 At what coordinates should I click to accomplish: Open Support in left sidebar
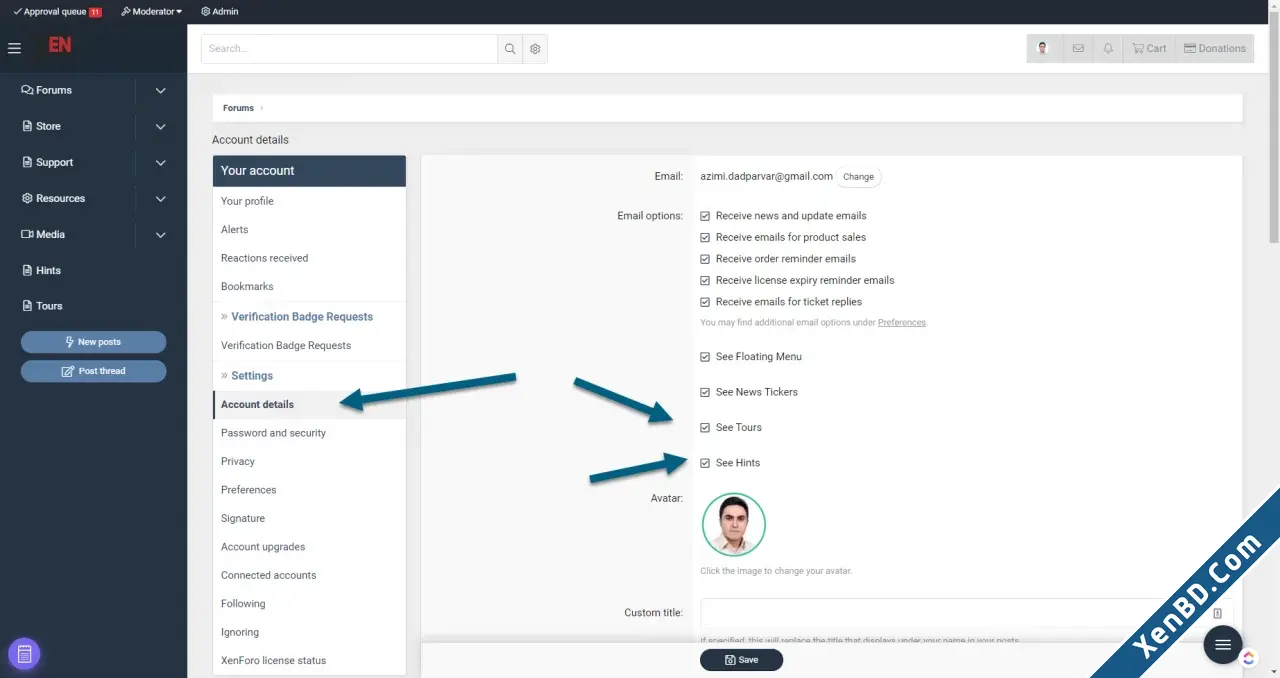click(x=48, y=162)
